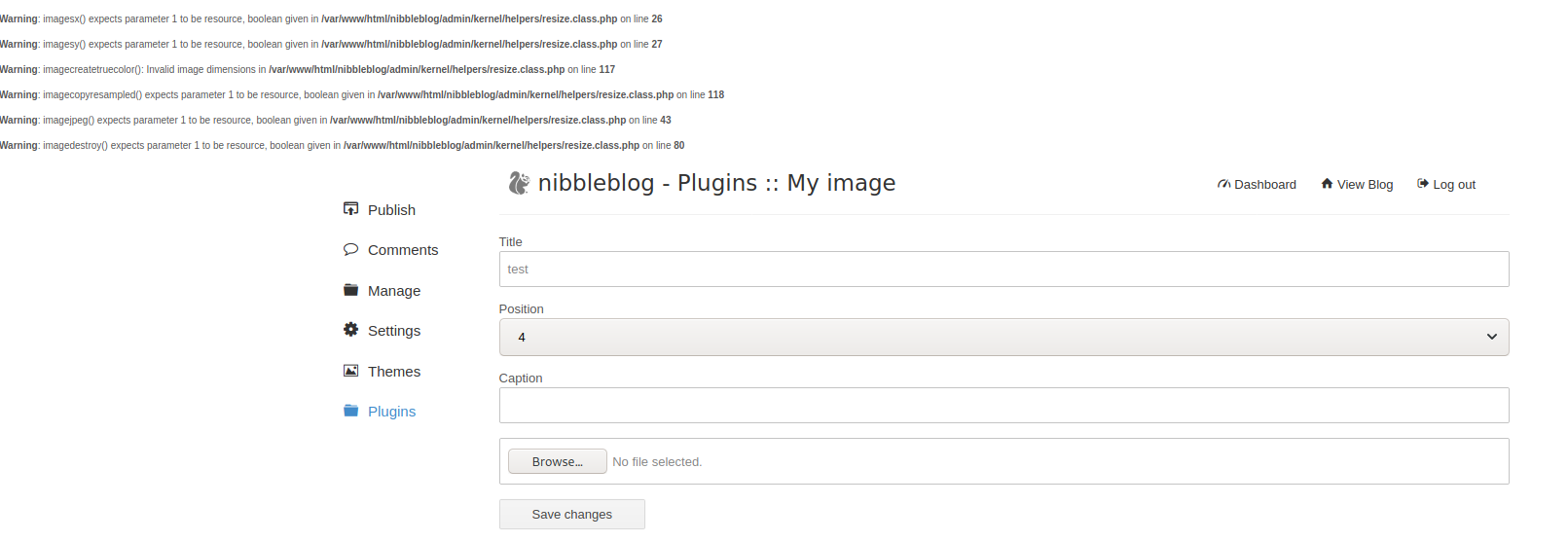Click the Settings gear icon
Screen dimensions: 1568x541
click(x=350, y=330)
